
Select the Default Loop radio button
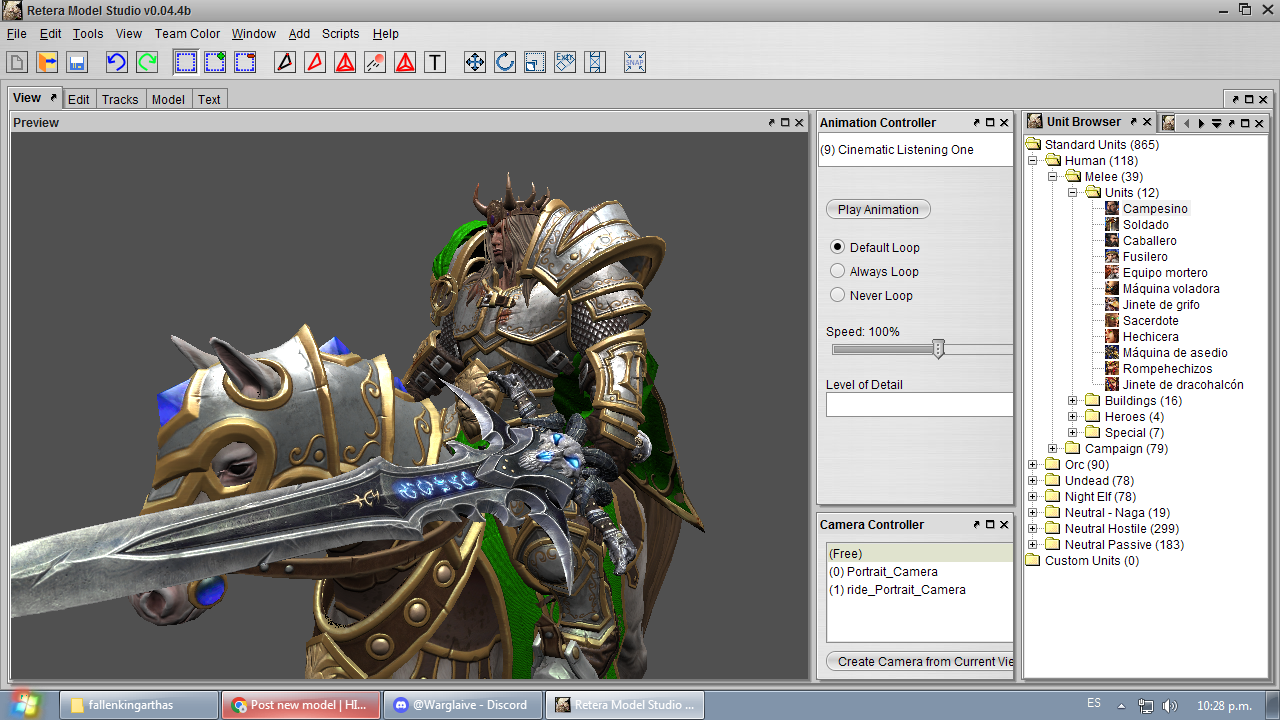[x=838, y=247]
